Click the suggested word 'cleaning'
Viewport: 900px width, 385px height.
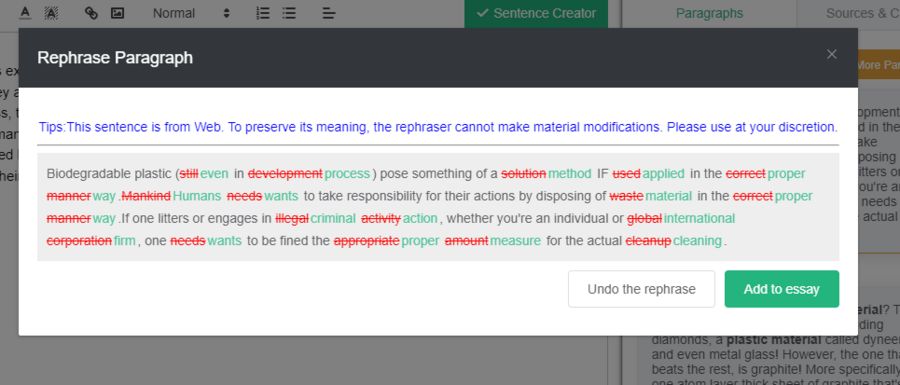click(x=697, y=241)
